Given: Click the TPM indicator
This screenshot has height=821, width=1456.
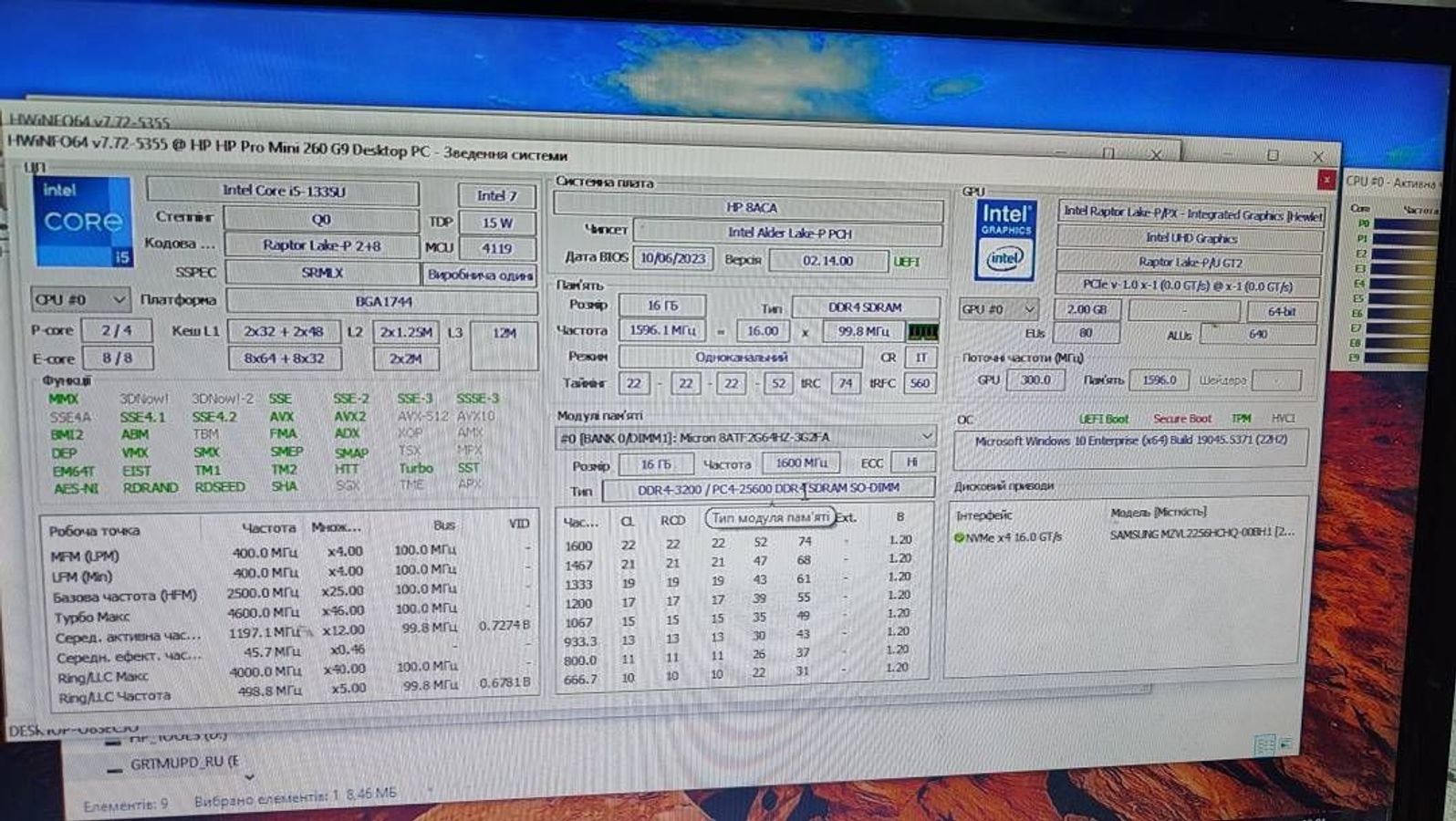Looking at the screenshot, I should [1241, 418].
